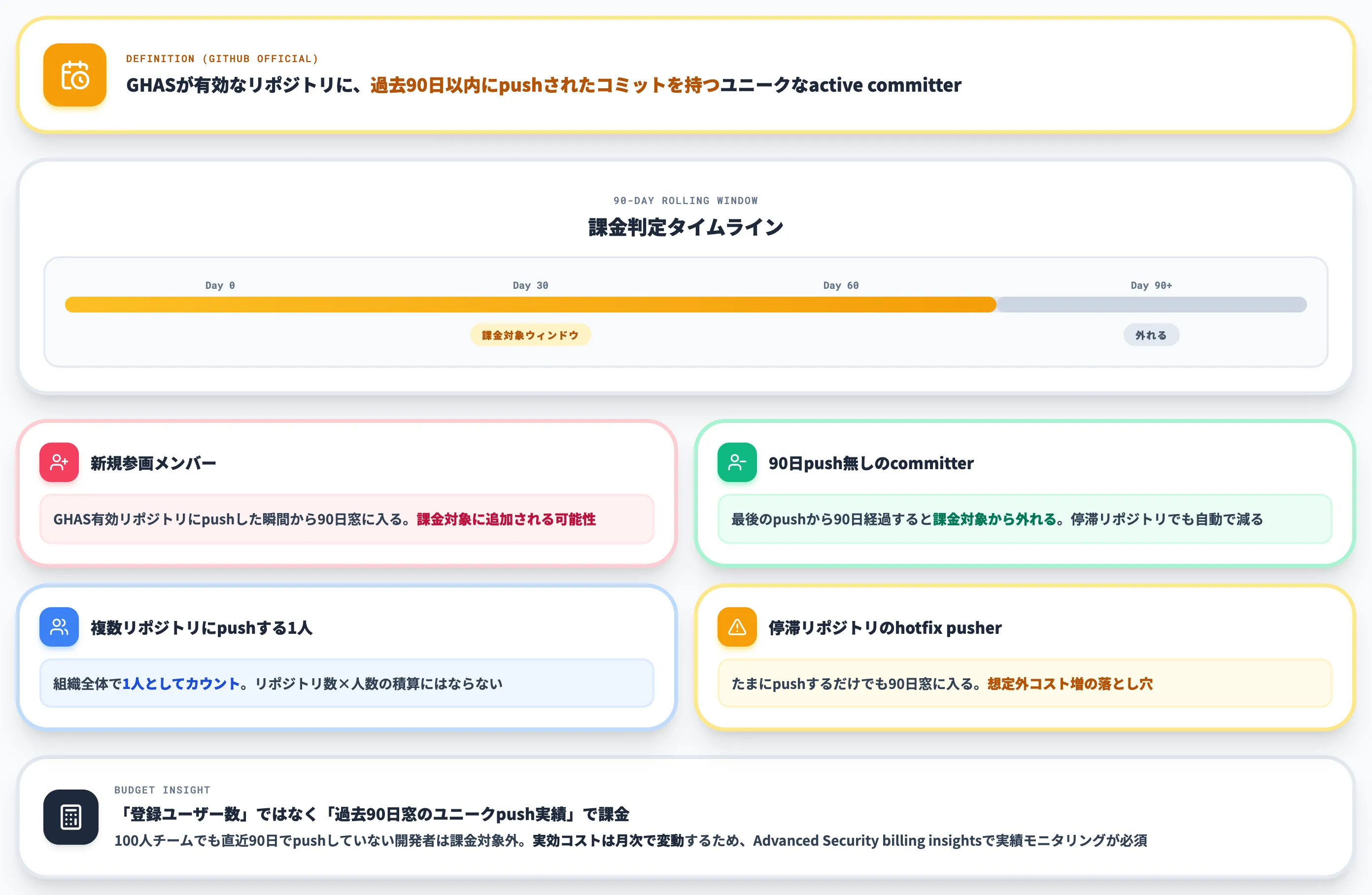Click the Day 60 timeline marker label
Screen dimensions: 1372x895
pyautogui.click(x=840, y=285)
